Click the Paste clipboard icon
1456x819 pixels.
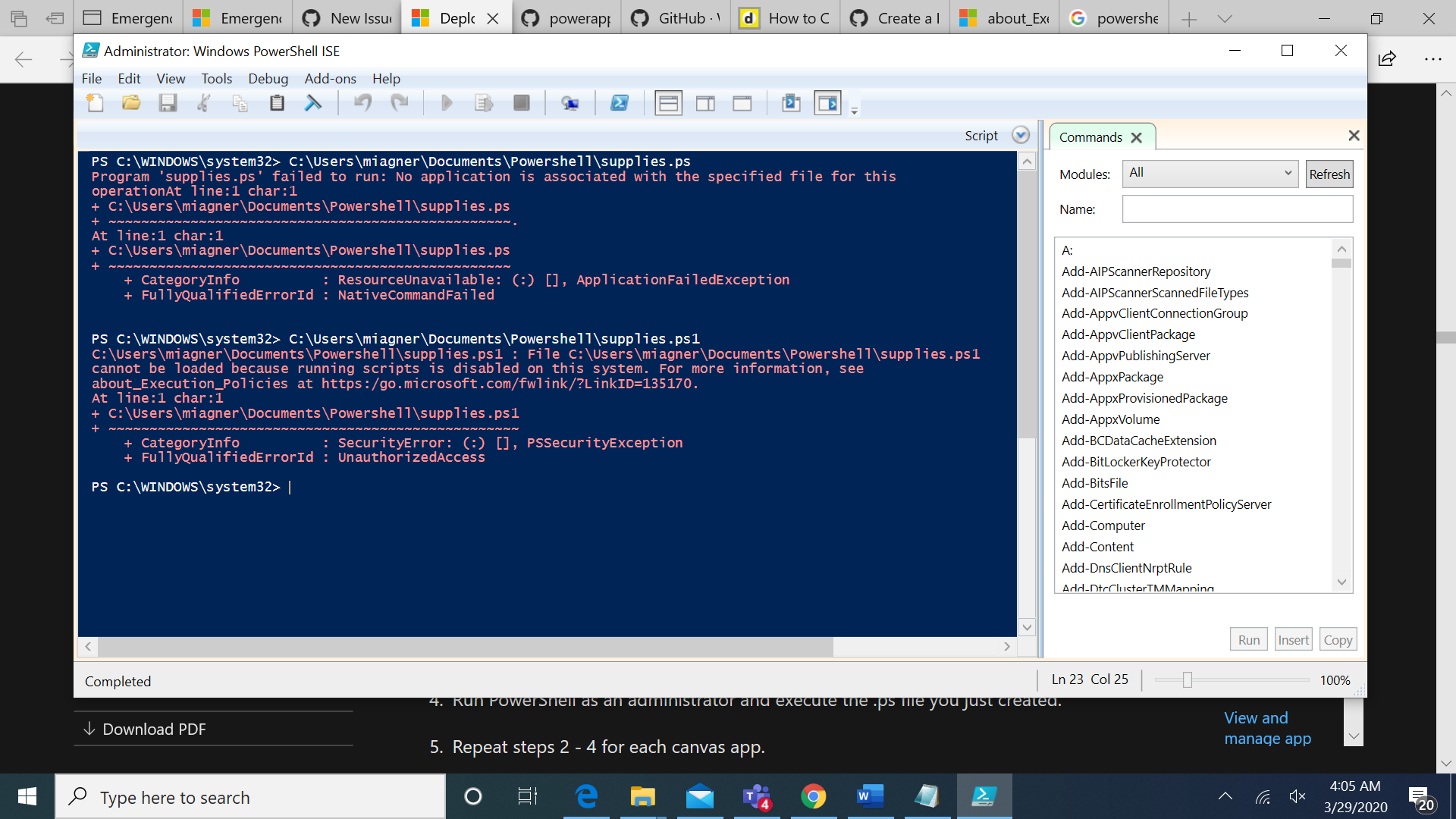click(277, 103)
